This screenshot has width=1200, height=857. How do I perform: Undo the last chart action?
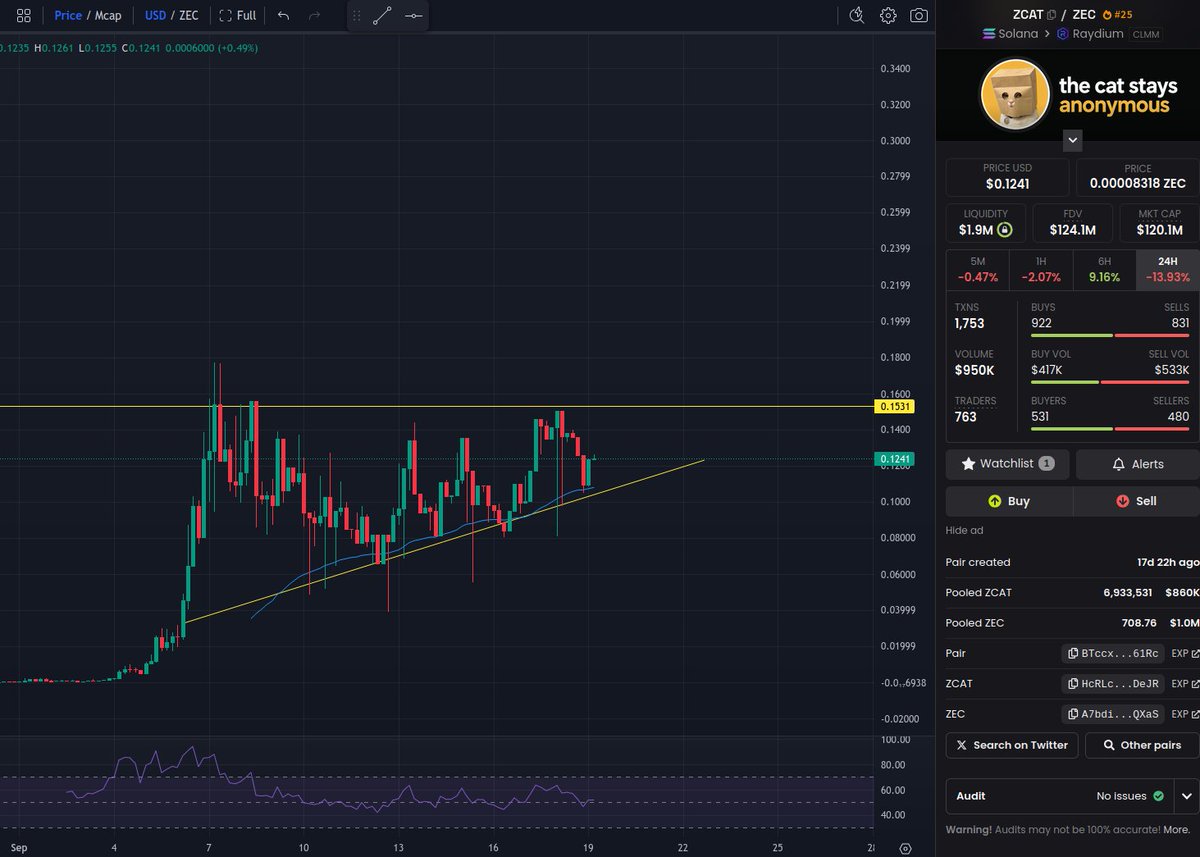click(283, 16)
